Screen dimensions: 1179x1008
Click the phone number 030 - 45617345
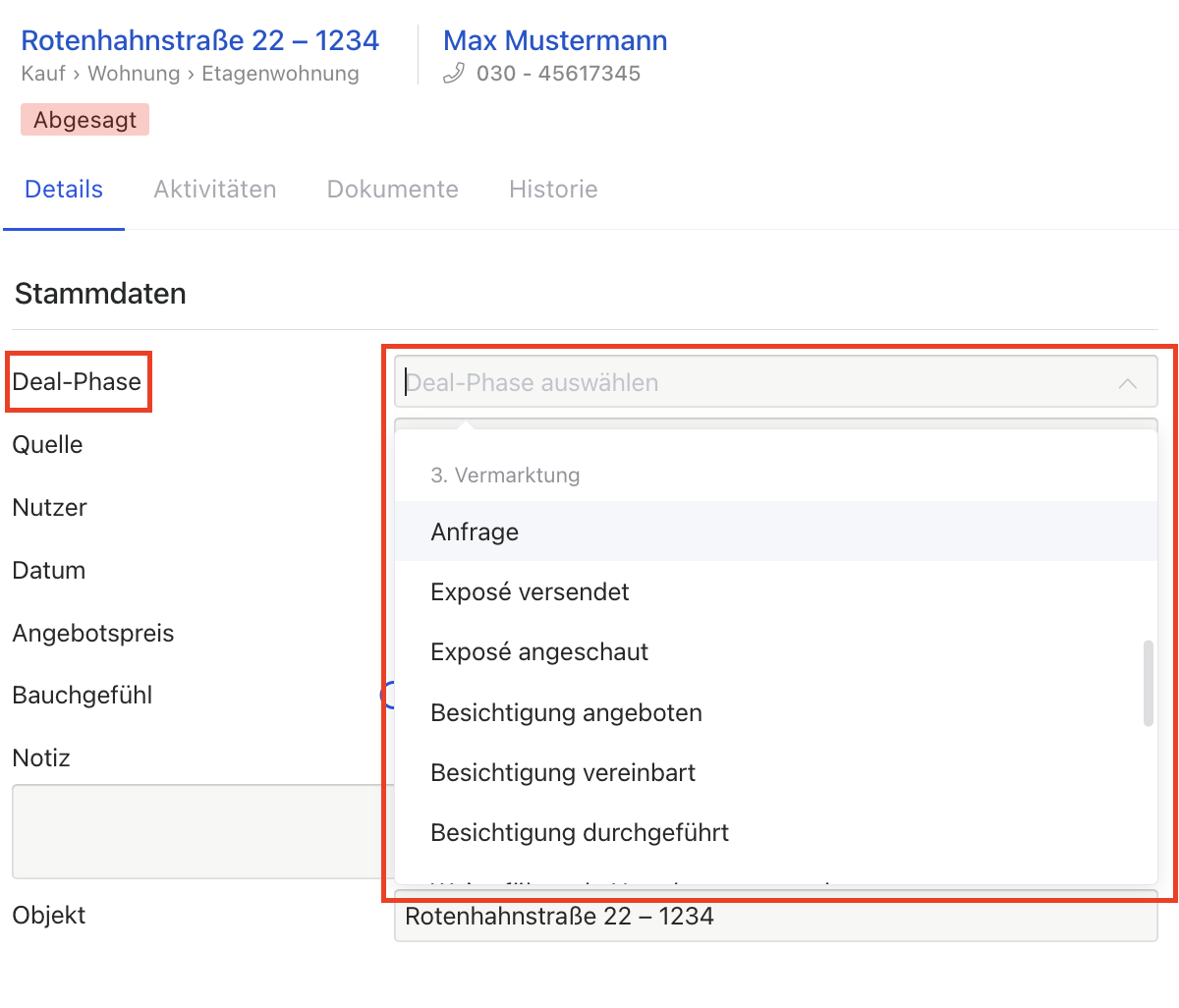point(558,74)
